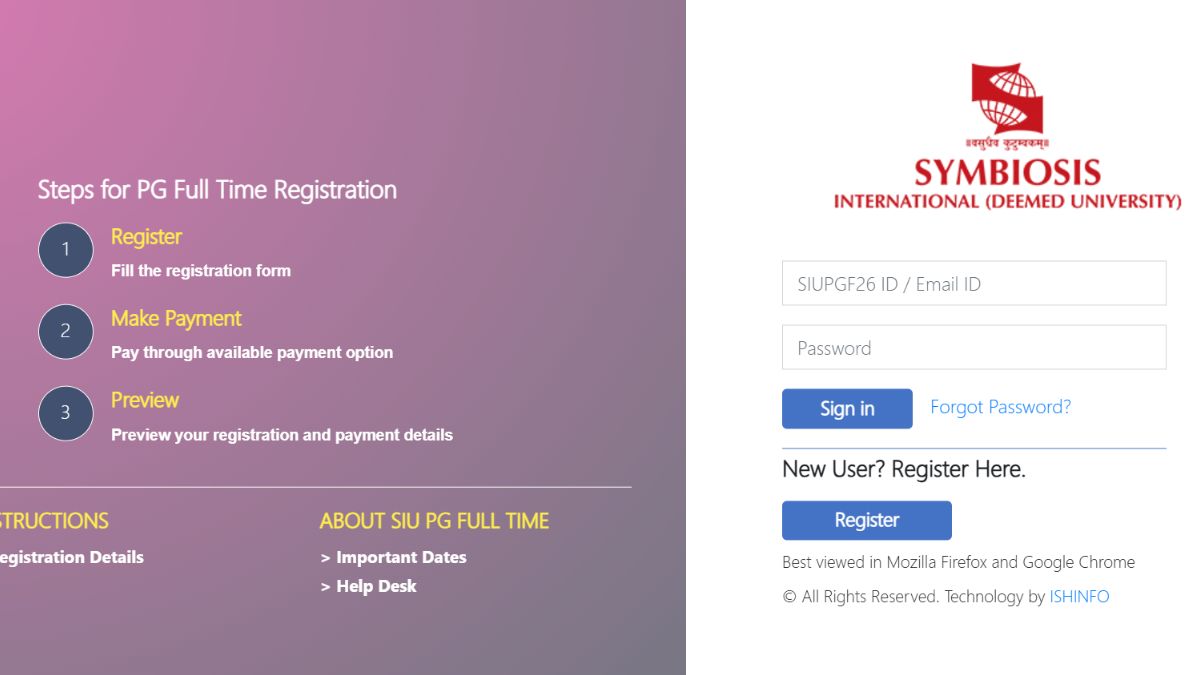Screen dimensions: 1200x675
Task: Click the step 2 circle icon
Action: point(66,331)
